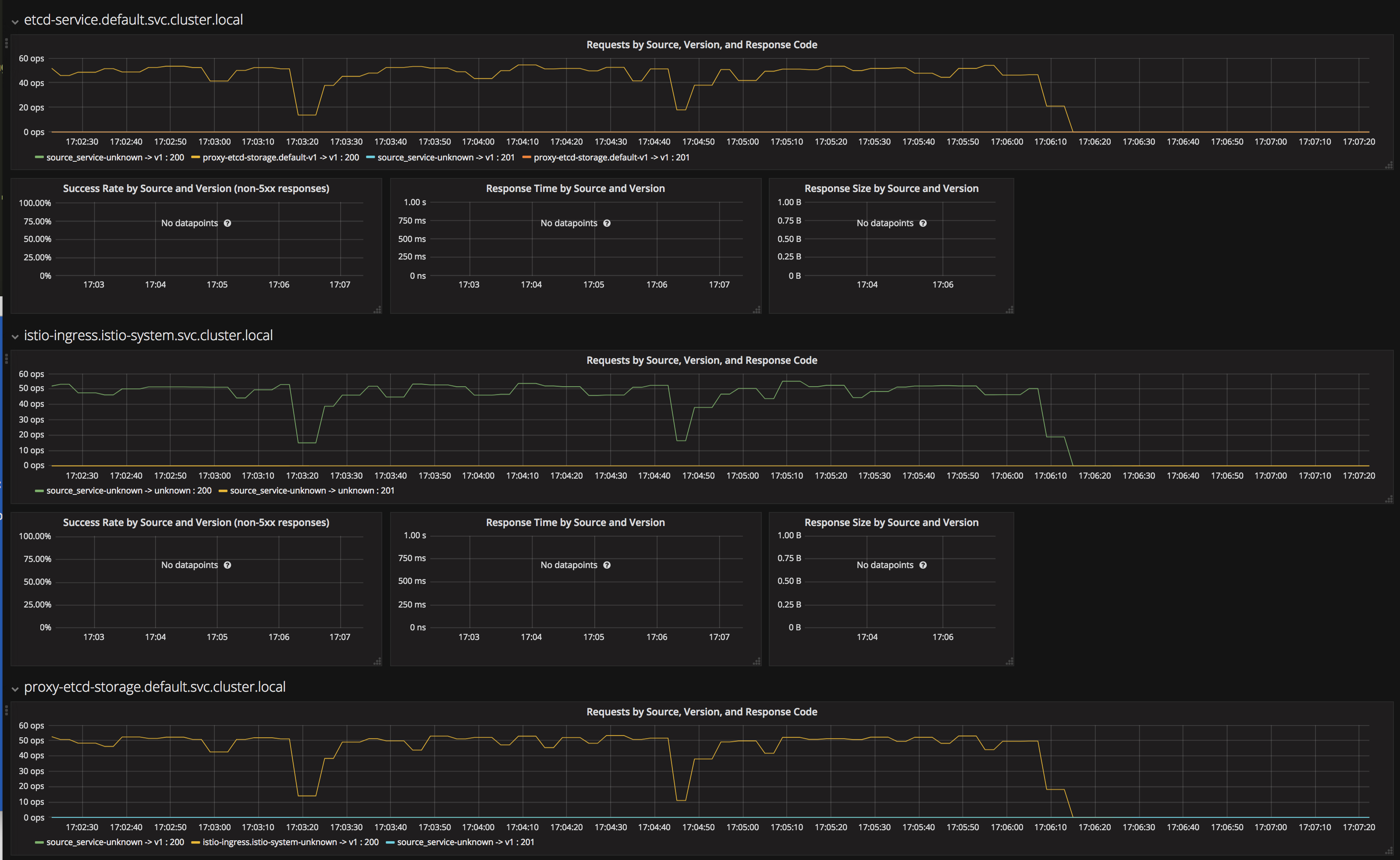Click help icon in etcd-service Response Size panel
1400x860 pixels.
(x=923, y=223)
